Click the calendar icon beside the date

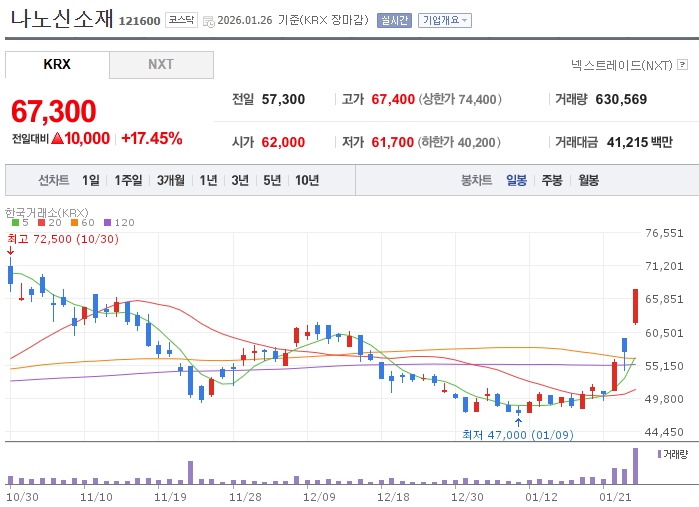(x=208, y=21)
